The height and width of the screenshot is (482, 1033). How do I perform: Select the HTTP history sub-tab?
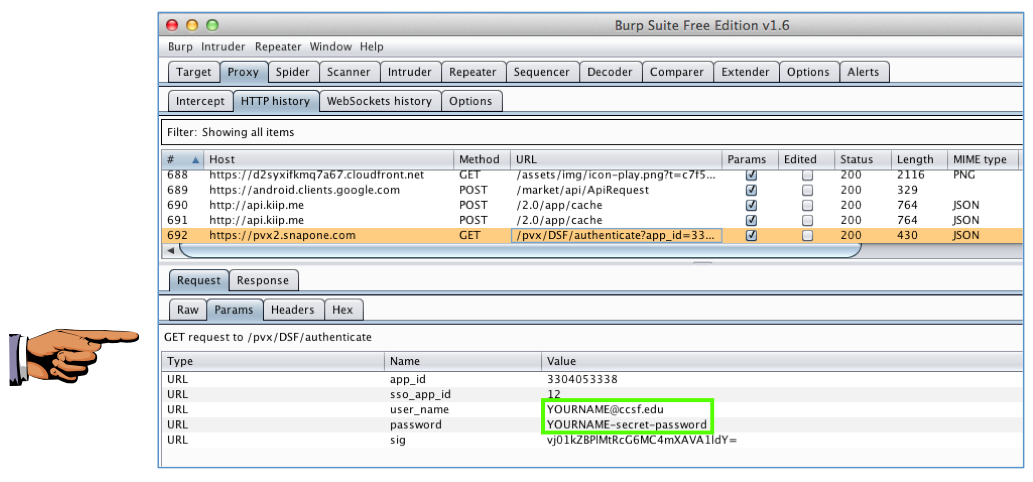point(275,101)
